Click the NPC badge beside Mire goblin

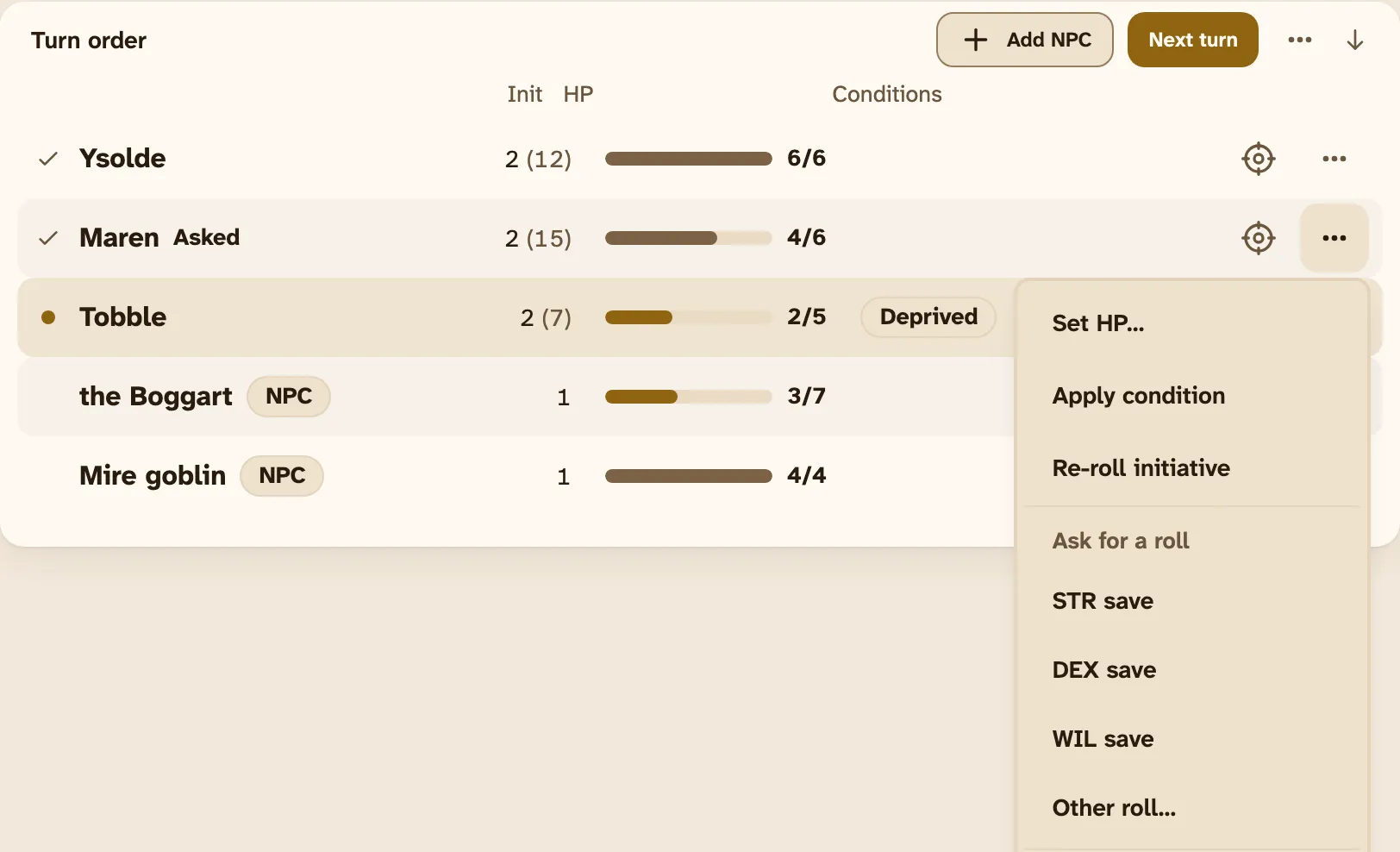click(x=282, y=476)
